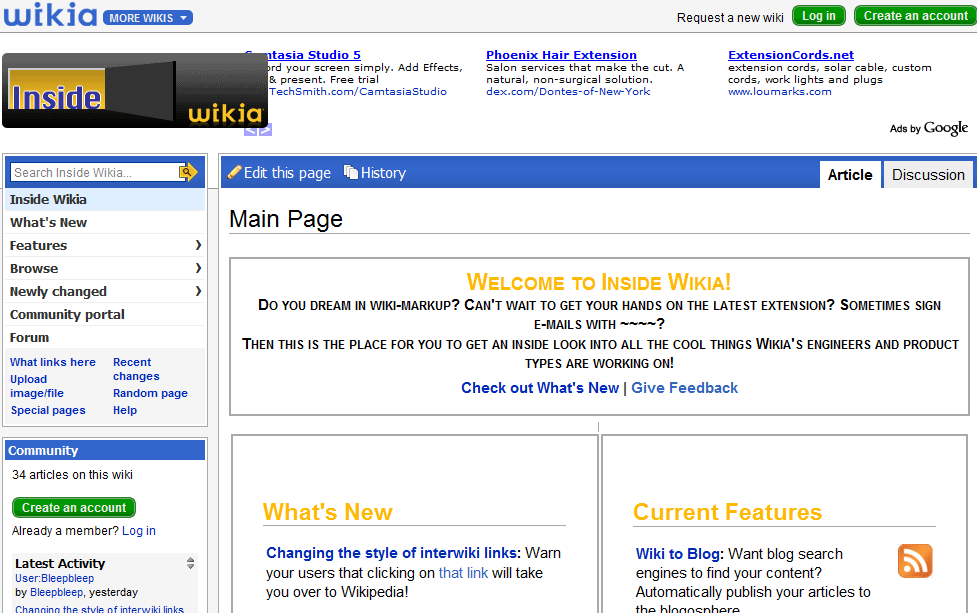
Task: Click into the Search Inside Wikia field
Action: tap(93, 173)
